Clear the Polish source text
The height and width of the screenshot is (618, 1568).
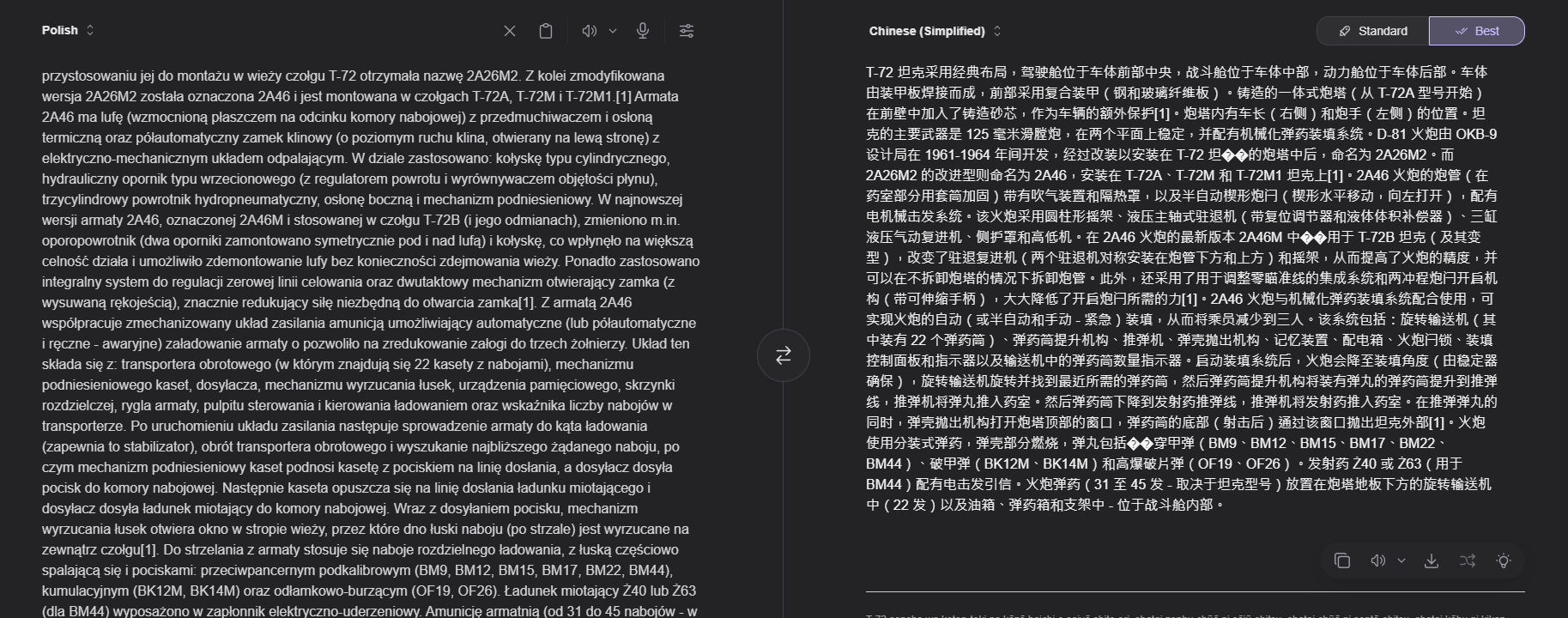coord(510,31)
